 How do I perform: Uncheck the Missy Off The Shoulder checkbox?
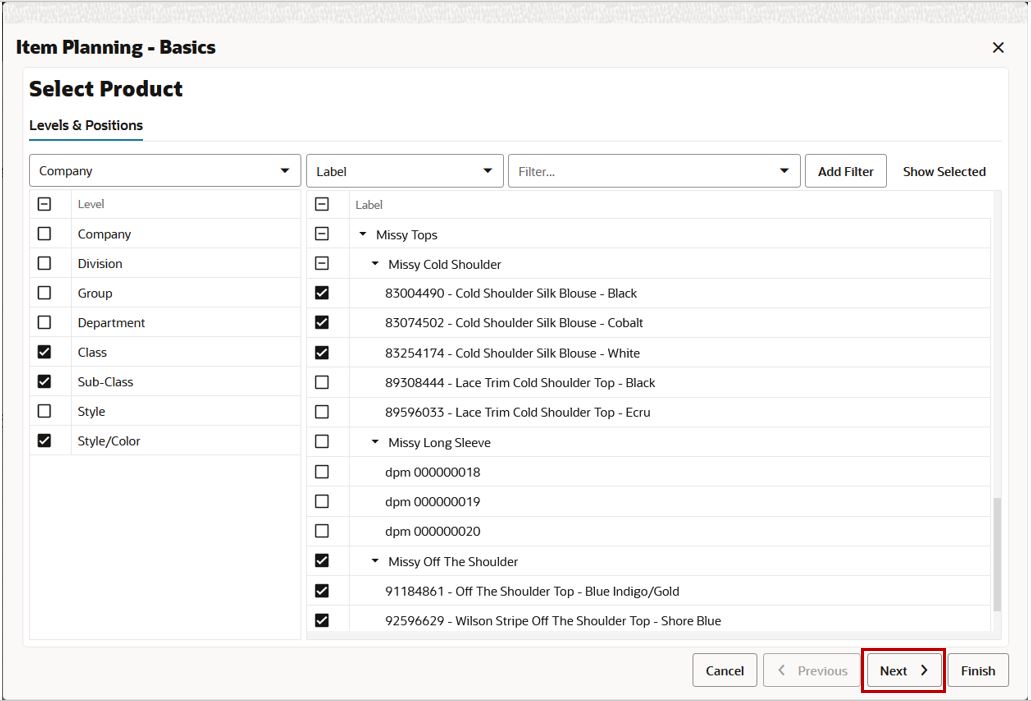322,560
